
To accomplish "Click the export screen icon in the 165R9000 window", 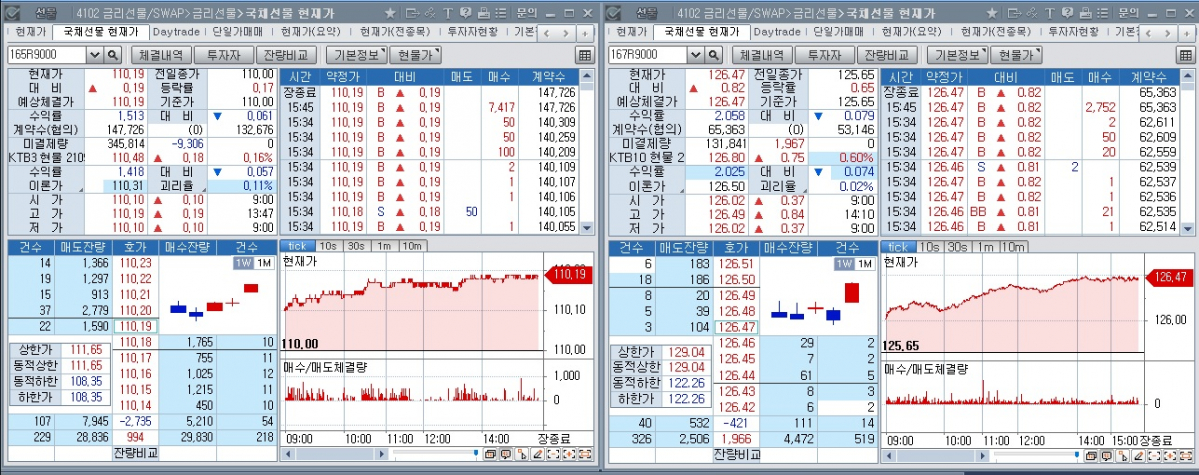I will (413, 13).
